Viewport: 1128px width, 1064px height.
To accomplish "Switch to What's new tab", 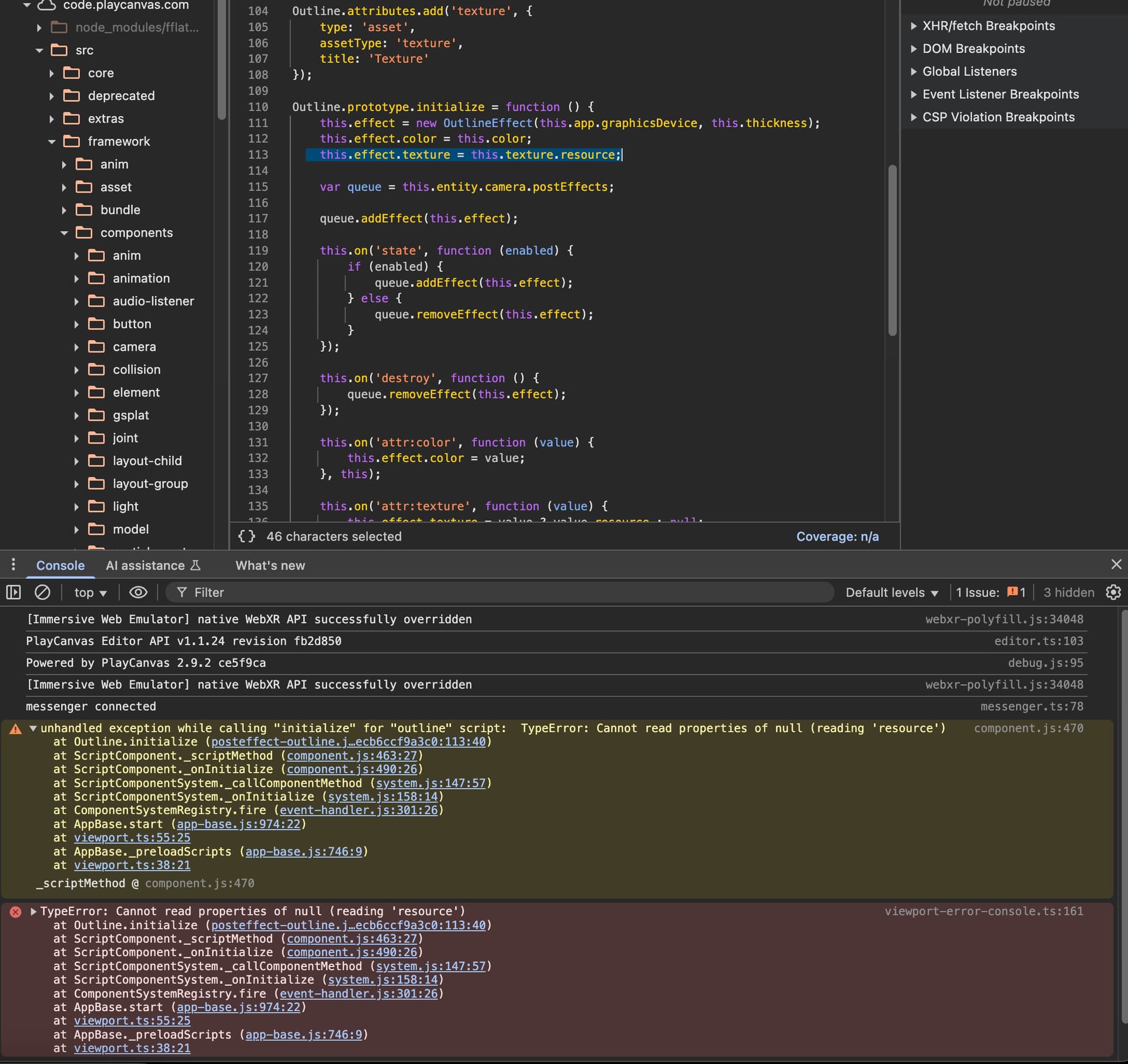I will (x=270, y=565).
